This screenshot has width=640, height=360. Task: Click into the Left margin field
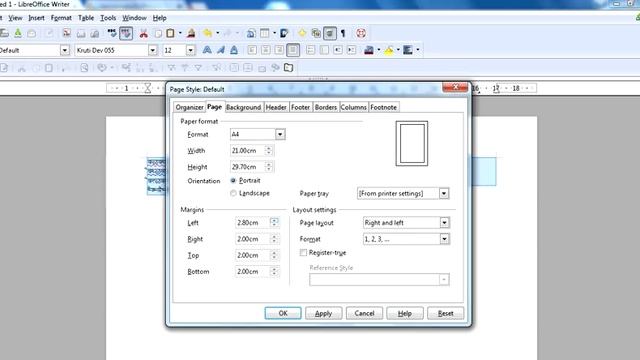click(252, 223)
